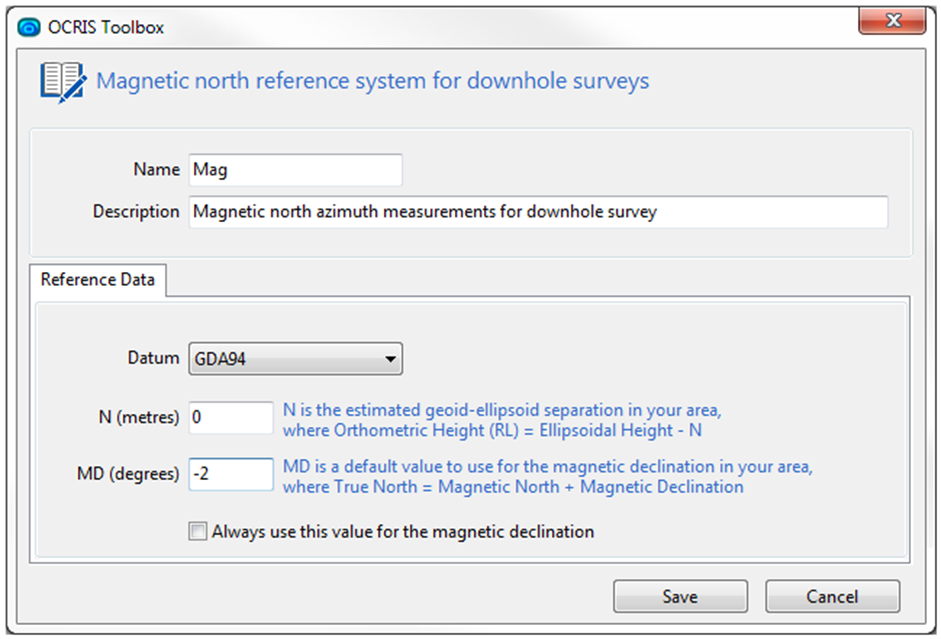
Task: Click the MD (degrees) label
Action: [x=128, y=474]
